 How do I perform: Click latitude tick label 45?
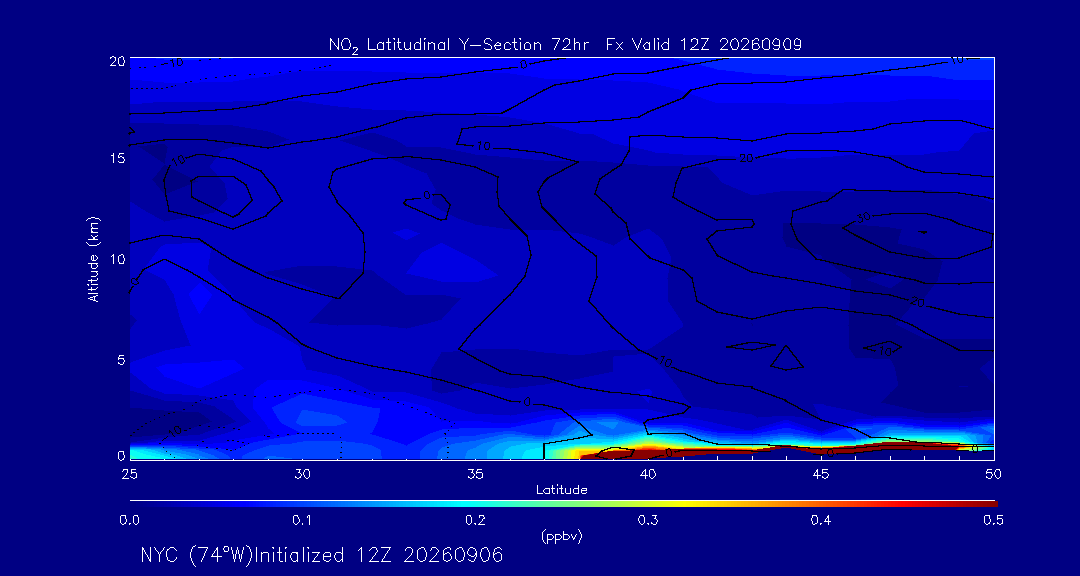pyautogui.click(x=820, y=475)
